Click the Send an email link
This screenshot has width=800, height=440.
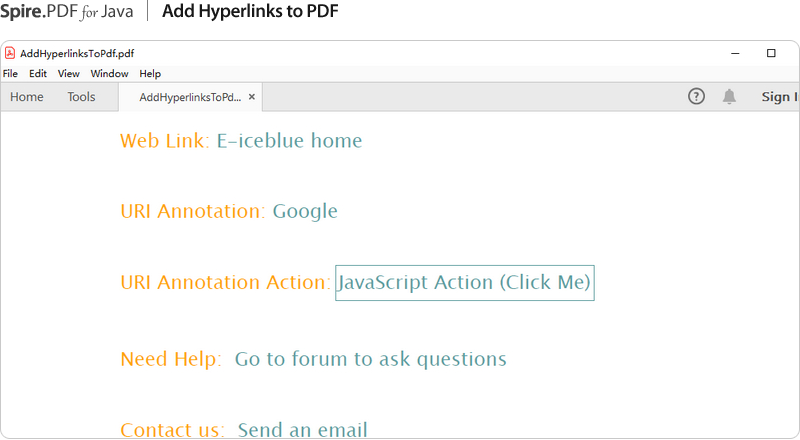pyautogui.click(x=302, y=430)
